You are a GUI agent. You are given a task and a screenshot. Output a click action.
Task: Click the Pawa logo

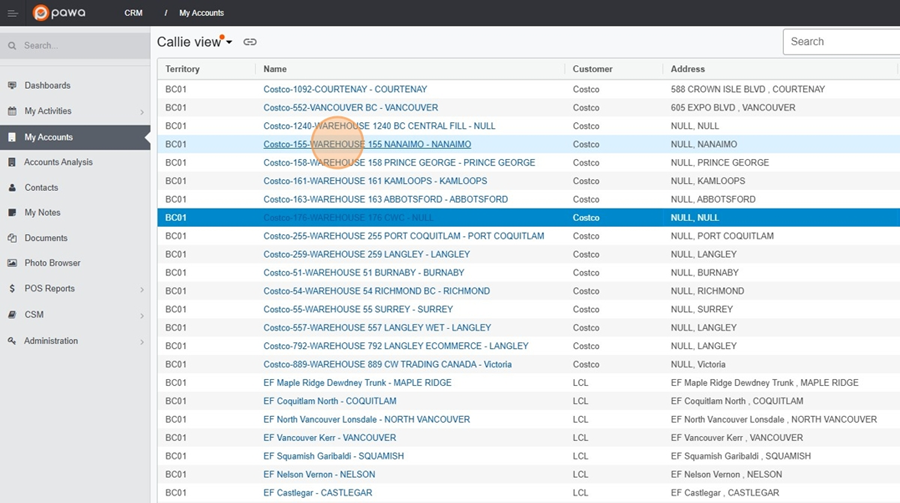[x=59, y=13]
